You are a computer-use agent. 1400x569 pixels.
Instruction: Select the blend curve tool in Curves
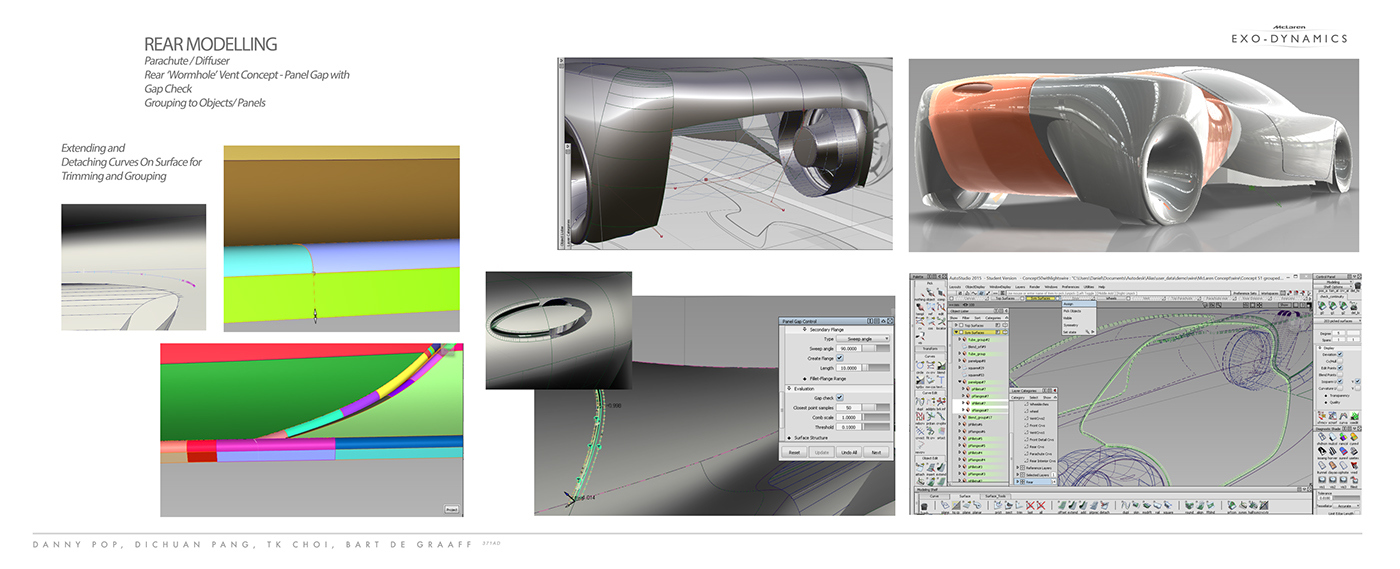pos(941,366)
